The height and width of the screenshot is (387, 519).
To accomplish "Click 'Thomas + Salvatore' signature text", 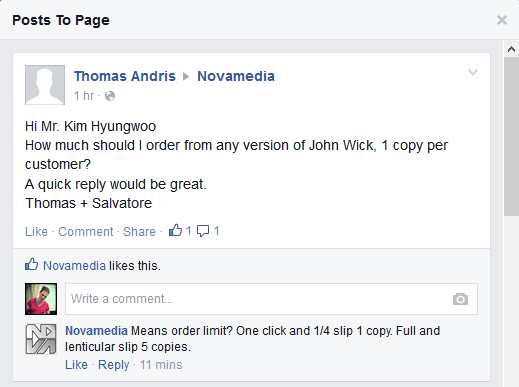I will click(x=89, y=203).
